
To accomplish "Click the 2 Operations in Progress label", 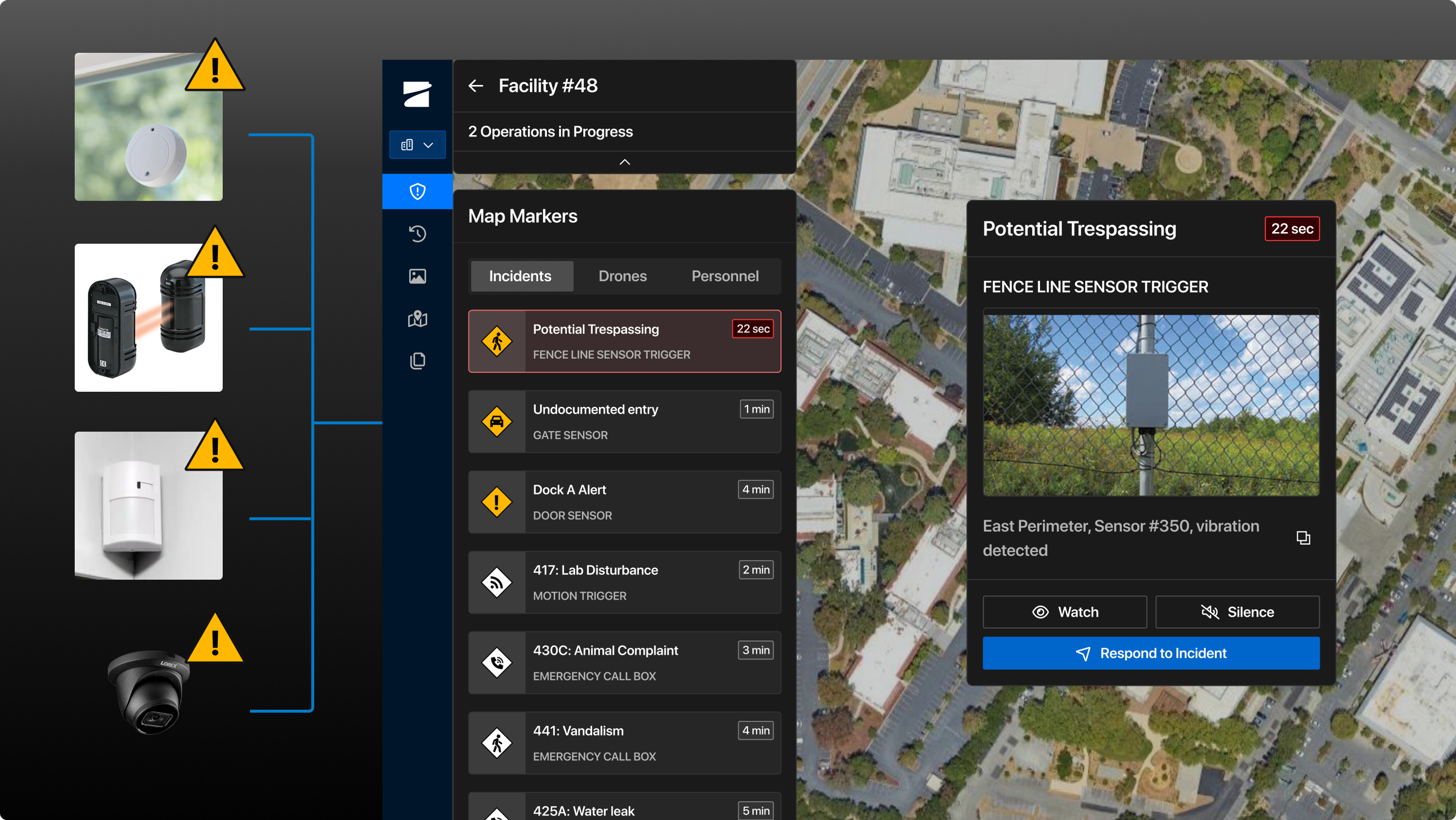I will [x=550, y=131].
